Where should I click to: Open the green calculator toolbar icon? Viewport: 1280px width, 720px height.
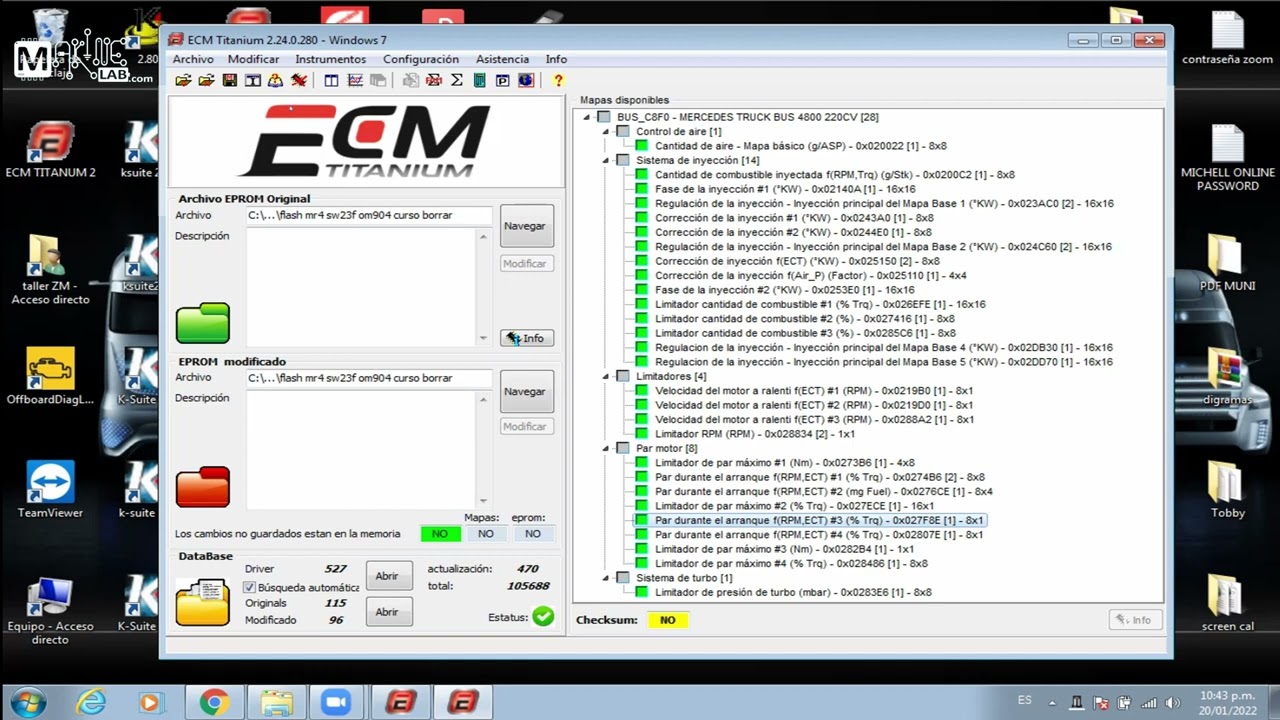[479, 80]
